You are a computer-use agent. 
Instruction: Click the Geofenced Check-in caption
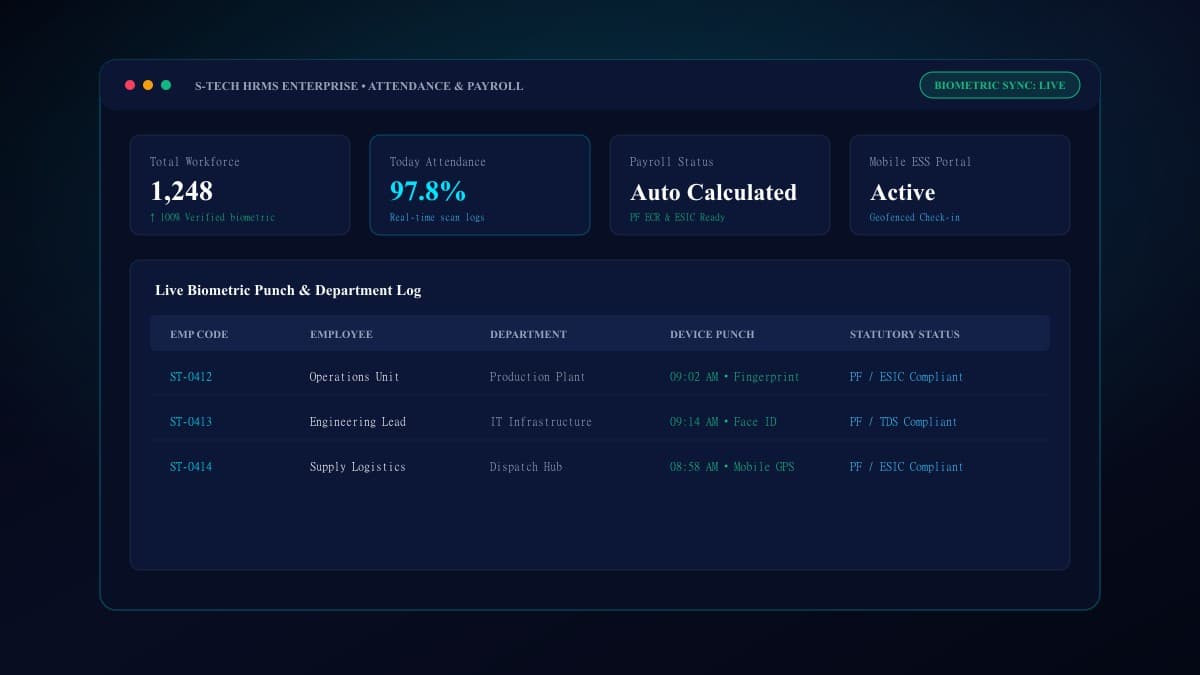[x=914, y=217]
